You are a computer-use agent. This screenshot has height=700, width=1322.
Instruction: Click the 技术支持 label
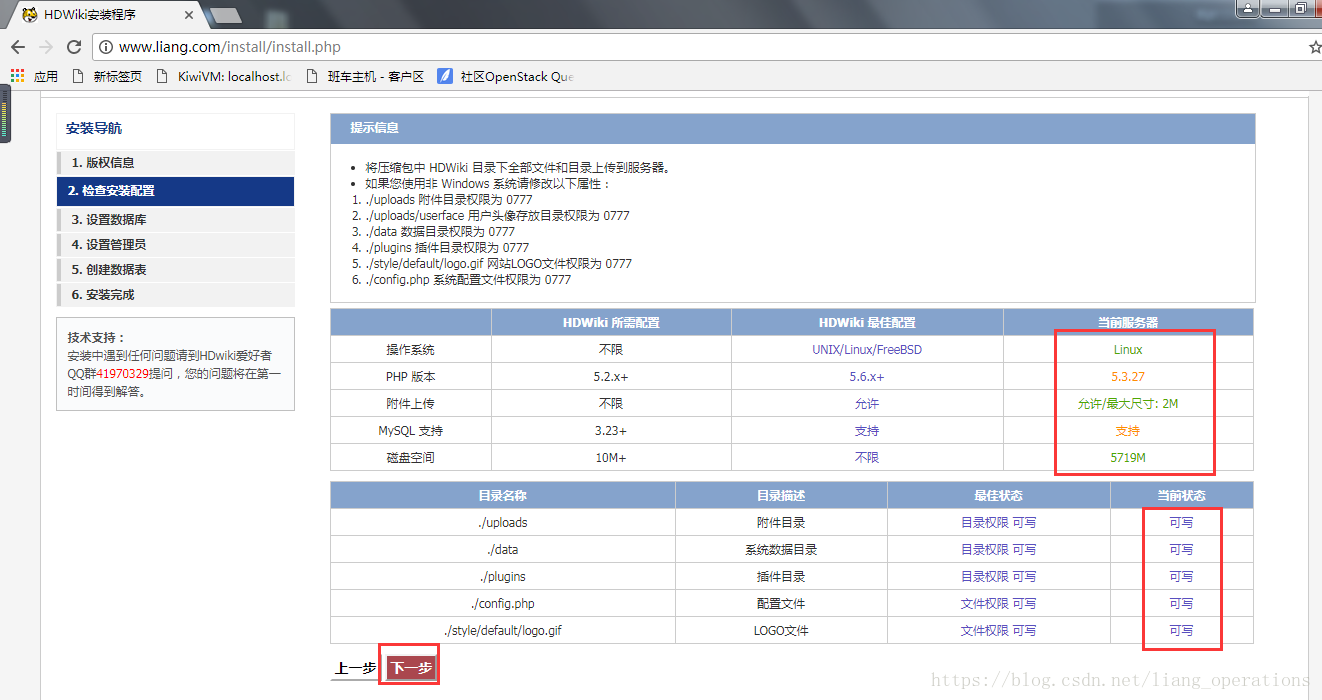point(96,338)
